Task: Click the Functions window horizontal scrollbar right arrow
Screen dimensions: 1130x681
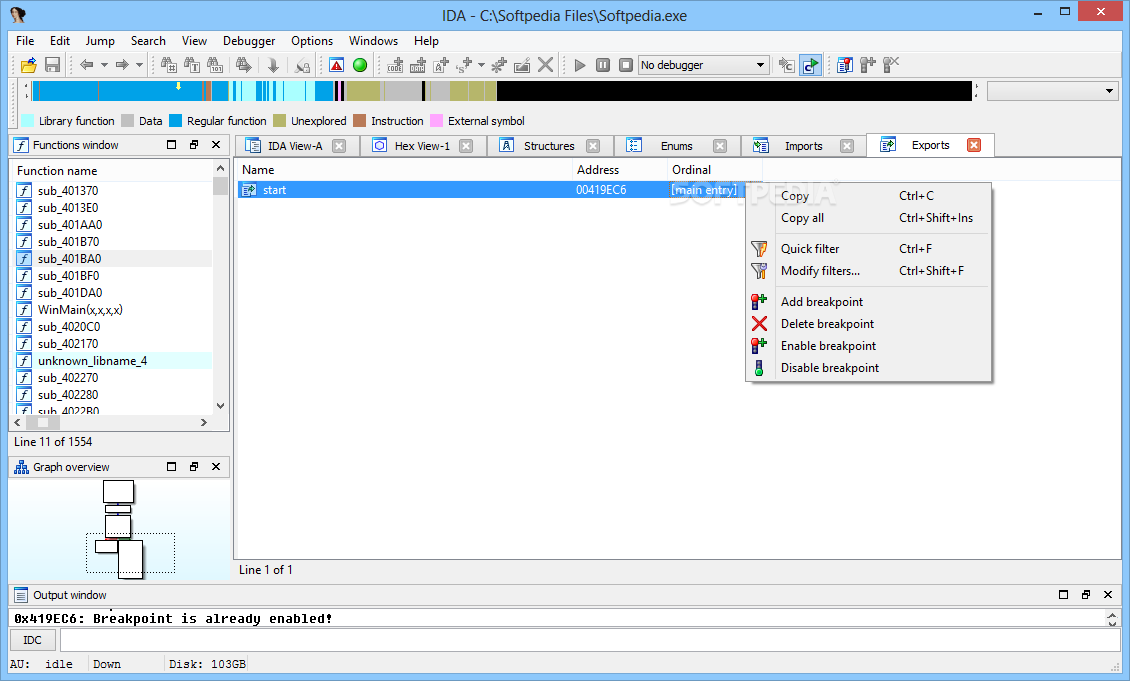Action: click(204, 423)
